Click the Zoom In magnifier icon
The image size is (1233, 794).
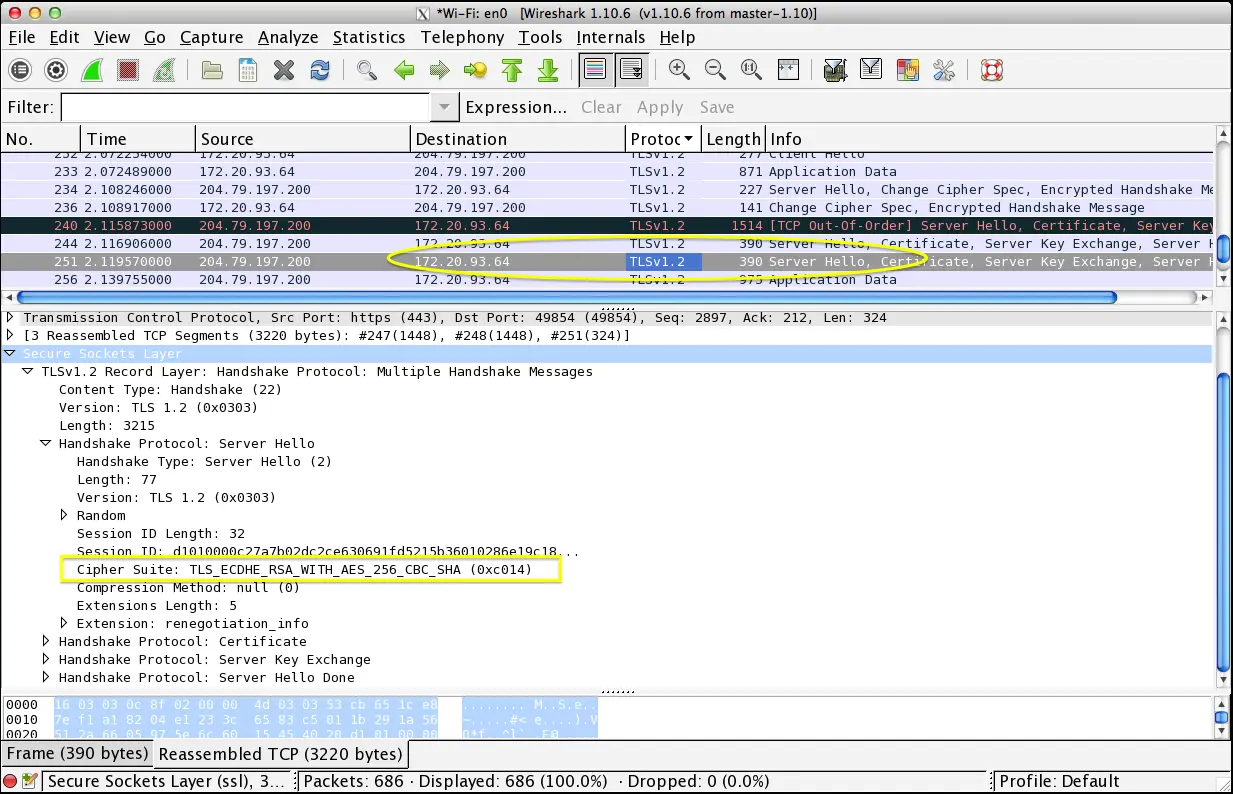tap(679, 70)
